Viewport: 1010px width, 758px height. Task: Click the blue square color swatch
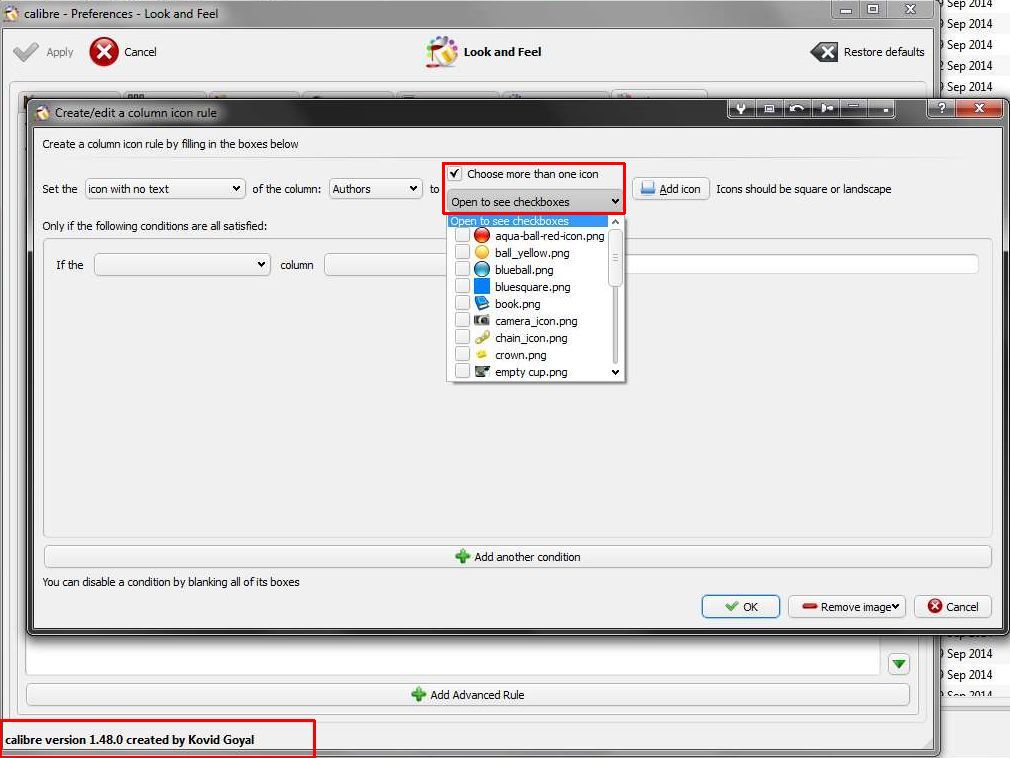[x=482, y=286]
